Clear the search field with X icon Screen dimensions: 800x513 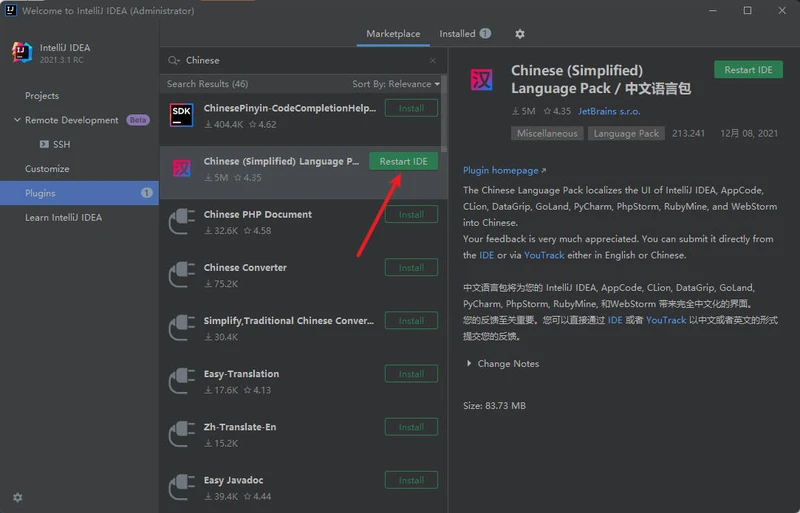pyautogui.click(x=433, y=61)
